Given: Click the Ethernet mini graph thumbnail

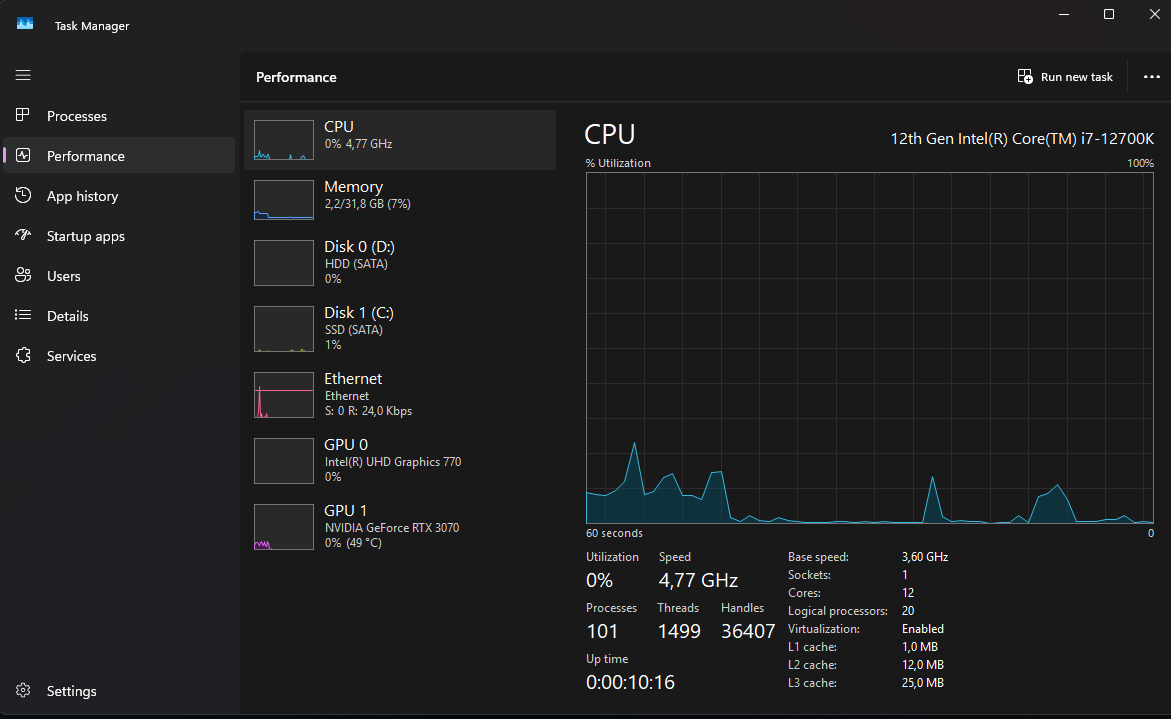Looking at the screenshot, I should tap(284, 395).
